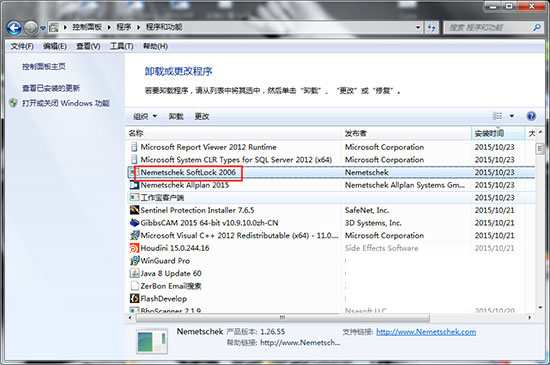
Task: Click the 卸载 toolbar button
Action: pyautogui.click(x=176, y=116)
